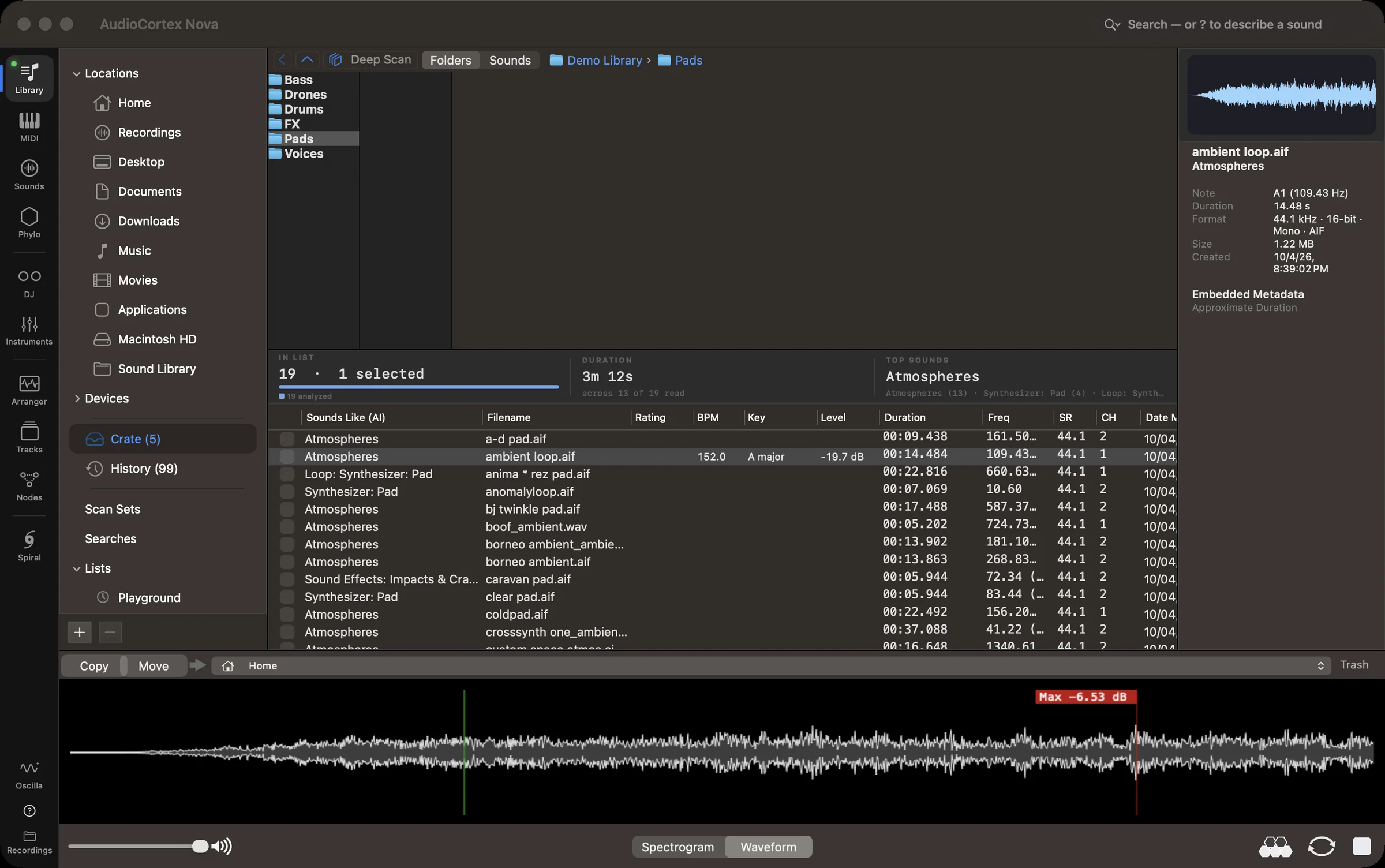1385x868 pixels.
Task: Open the Library panel in sidebar
Action: pos(29,78)
